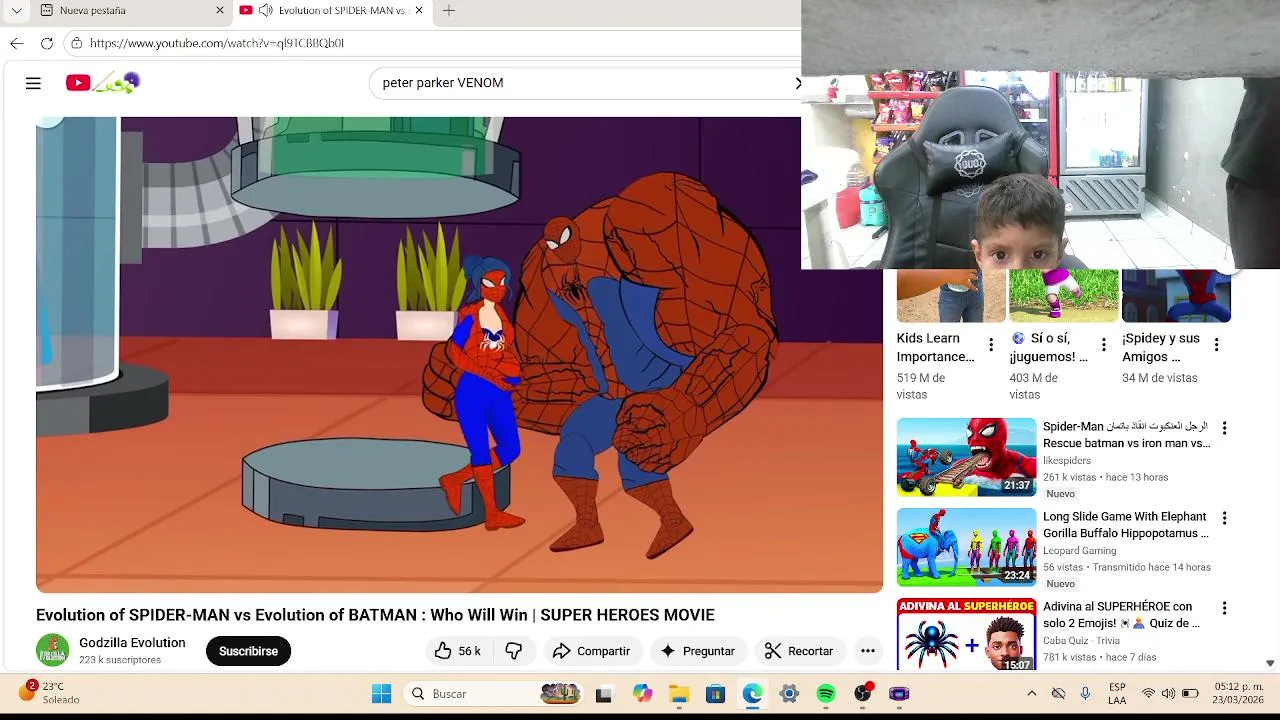The image size is (1280, 720).
Task: Dislike the video with thumbs down
Action: click(x=514, y=651)
